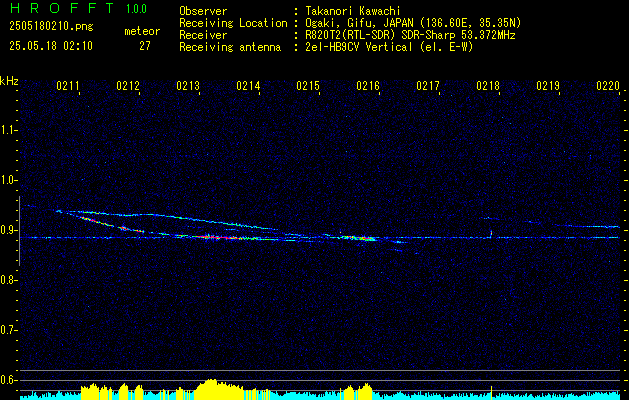The width and height of the screenshot is (629, 400).
Task: Click the 0219 time marker
Action: 548,86
